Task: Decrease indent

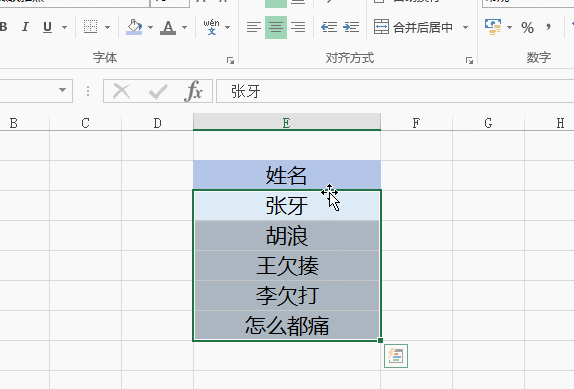Action: (329, 27)
